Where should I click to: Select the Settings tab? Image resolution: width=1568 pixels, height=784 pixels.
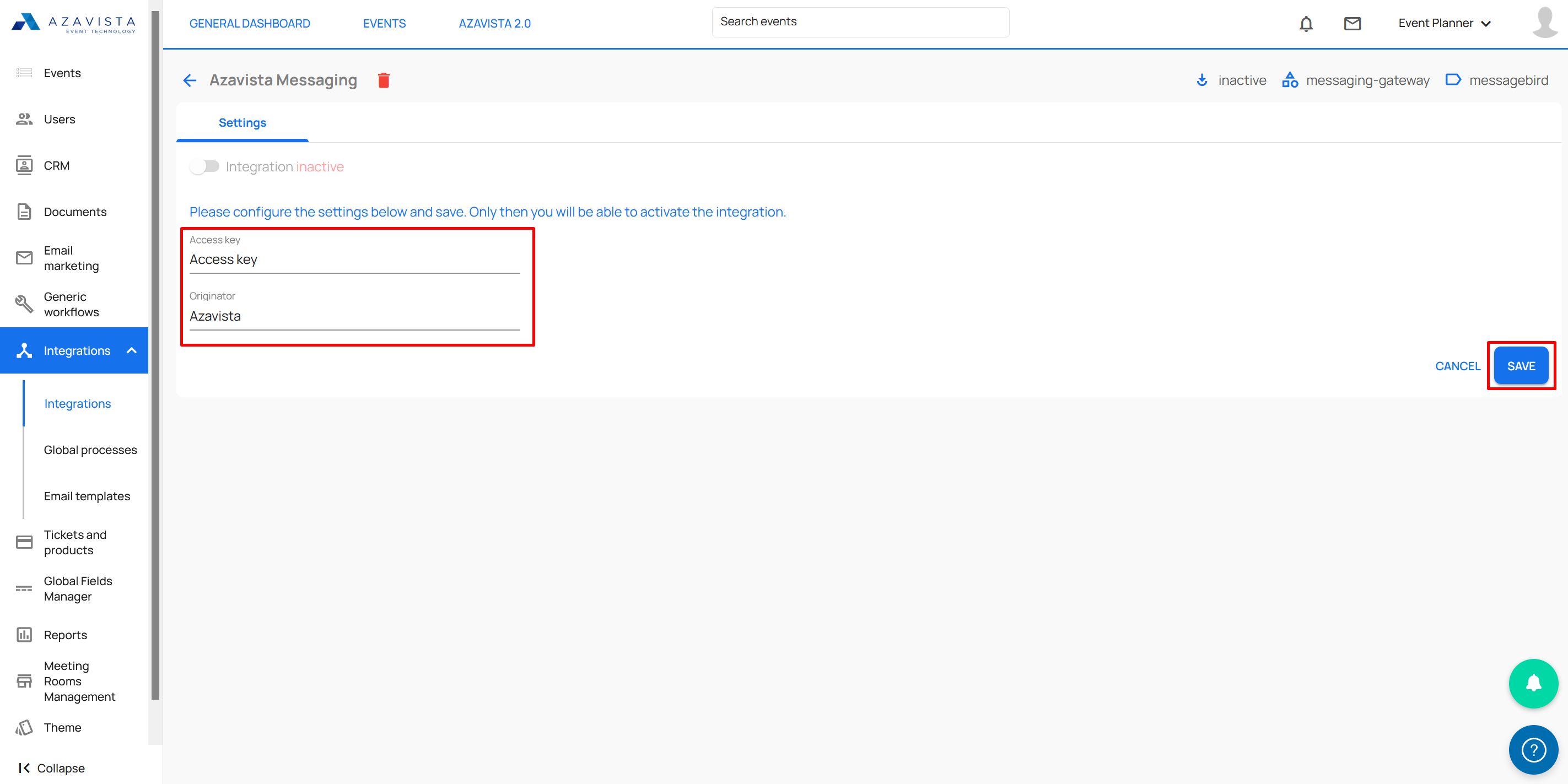coord(243,123)
